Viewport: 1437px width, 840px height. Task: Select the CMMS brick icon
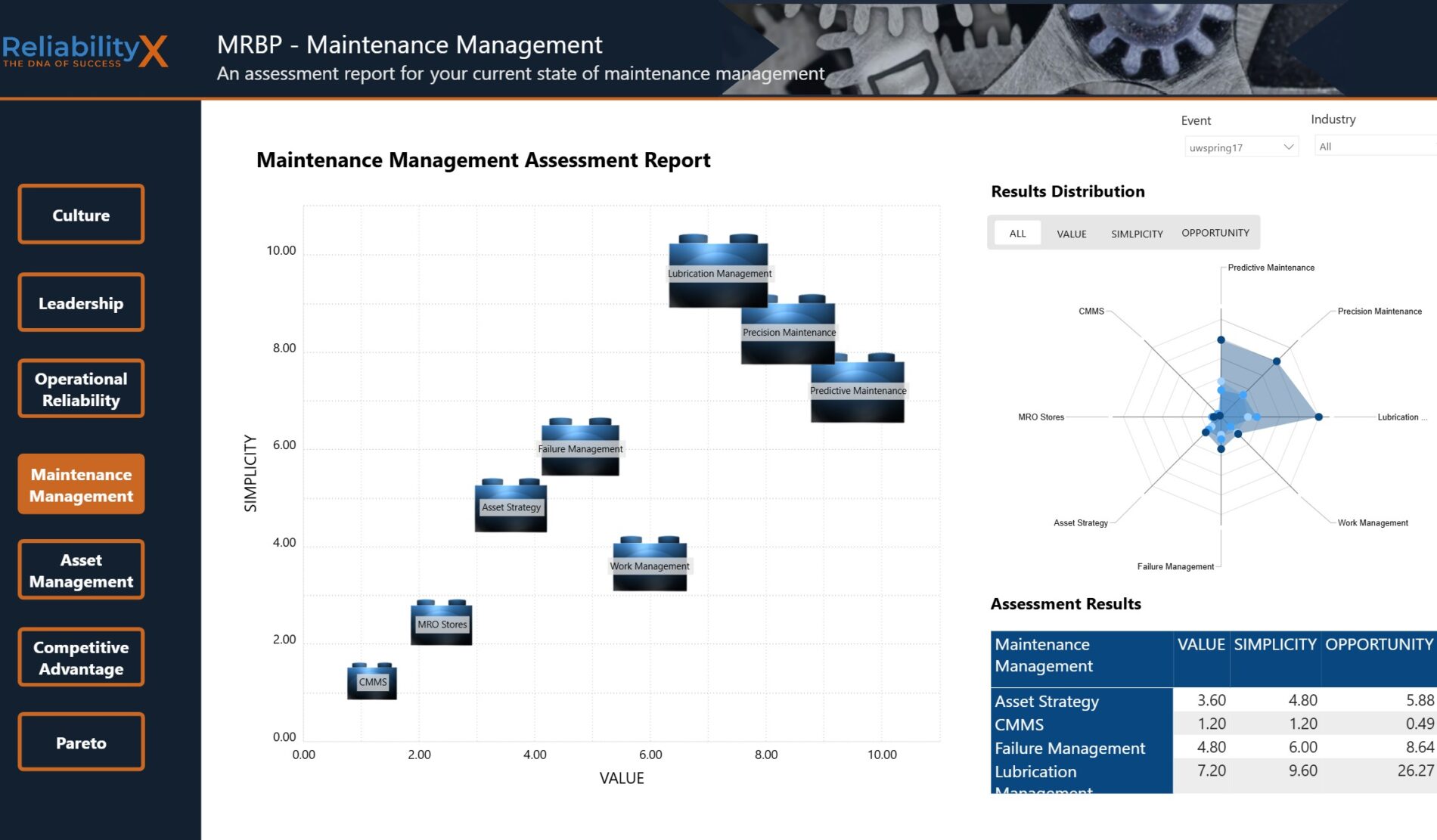coord(372,681)
